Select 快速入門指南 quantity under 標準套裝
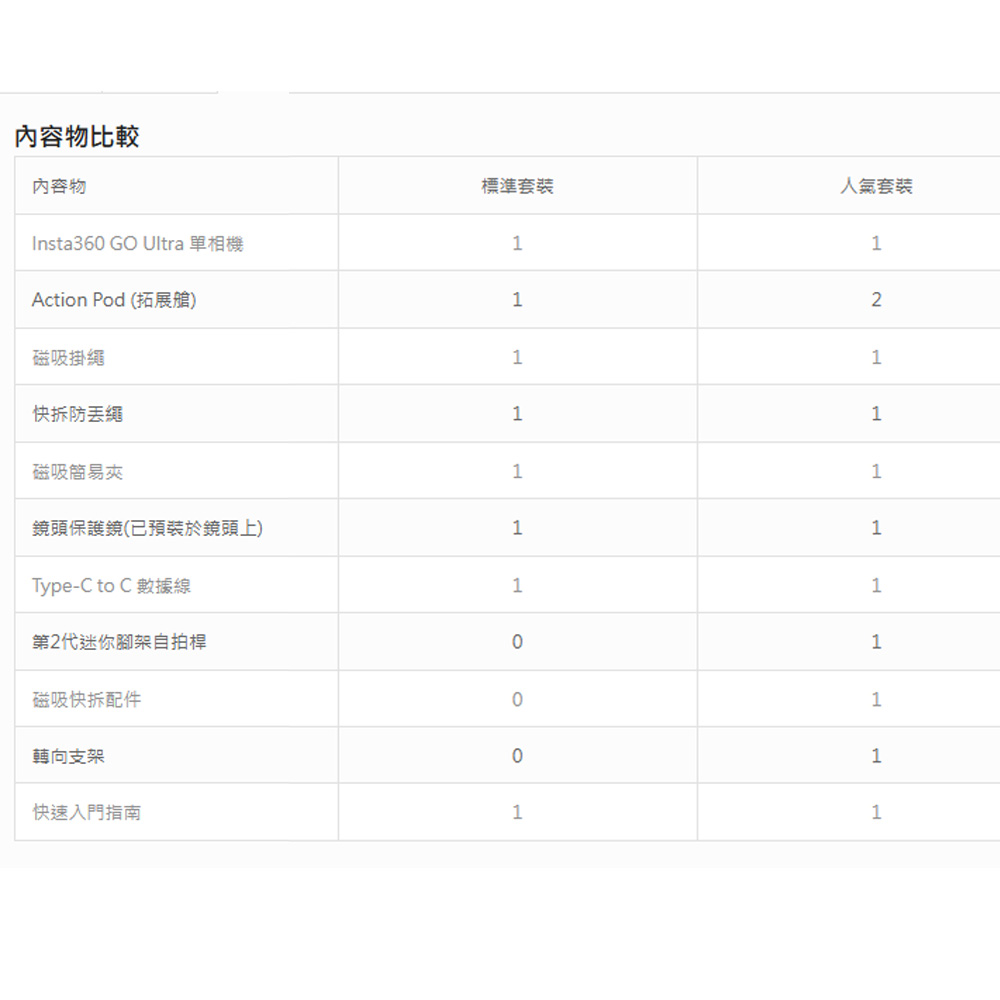 (517, 813)
